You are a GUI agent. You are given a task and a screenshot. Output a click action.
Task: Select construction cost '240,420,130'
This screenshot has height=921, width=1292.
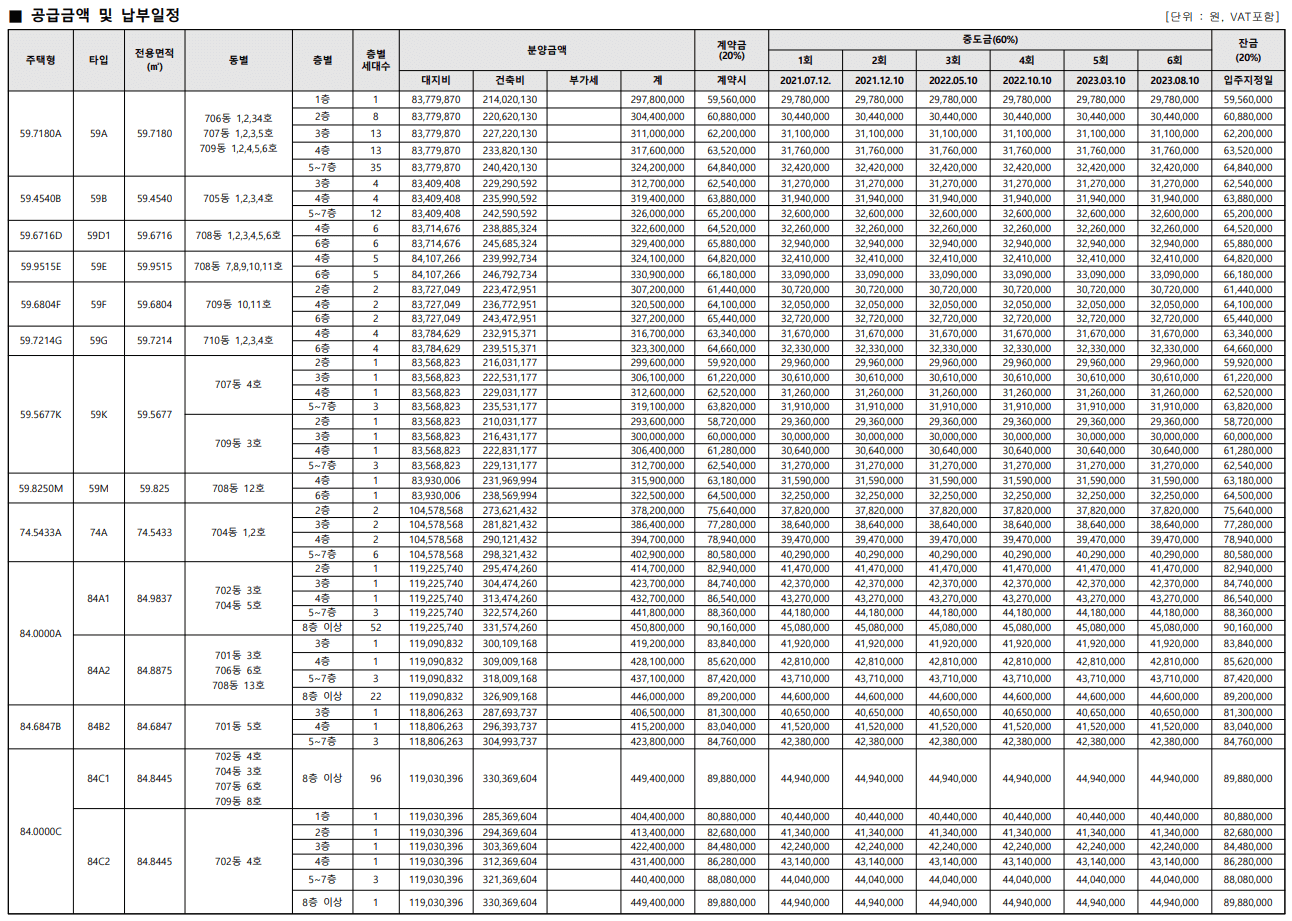click(509, 167)
